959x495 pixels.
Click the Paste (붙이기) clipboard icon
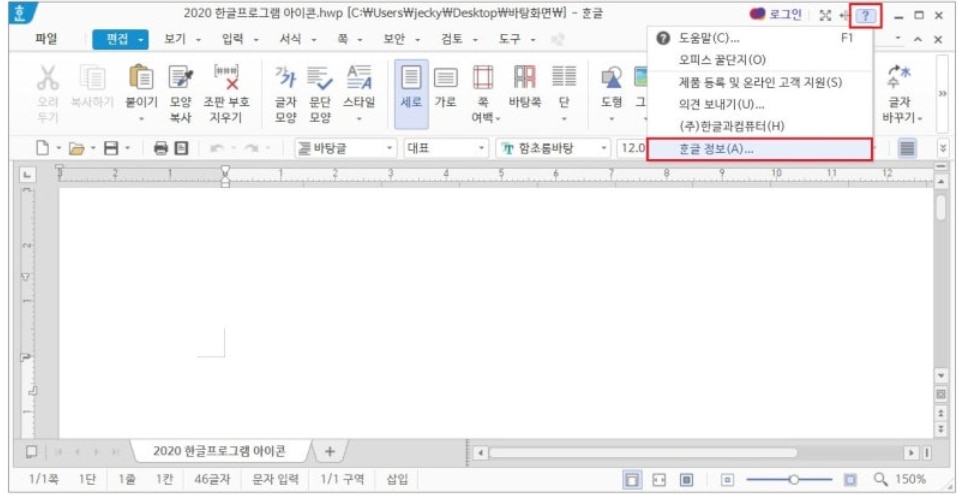tap(141, 77)
